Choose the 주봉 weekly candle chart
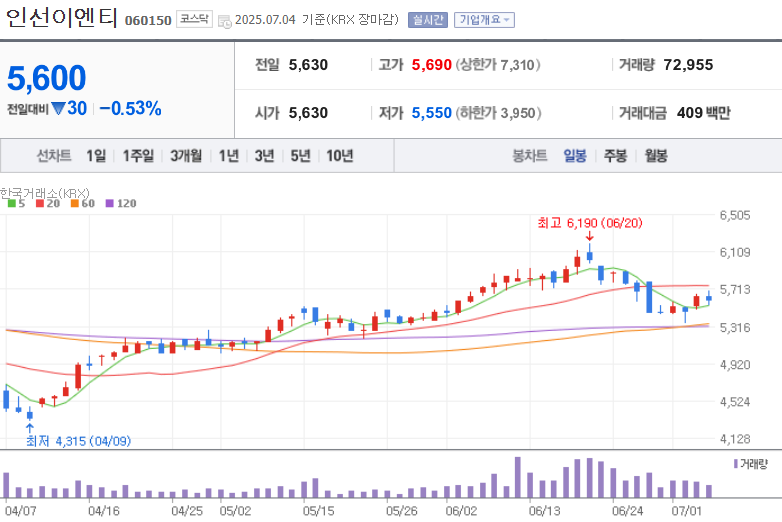This screenshot has width=782, height=522. [x=615, y=156]
